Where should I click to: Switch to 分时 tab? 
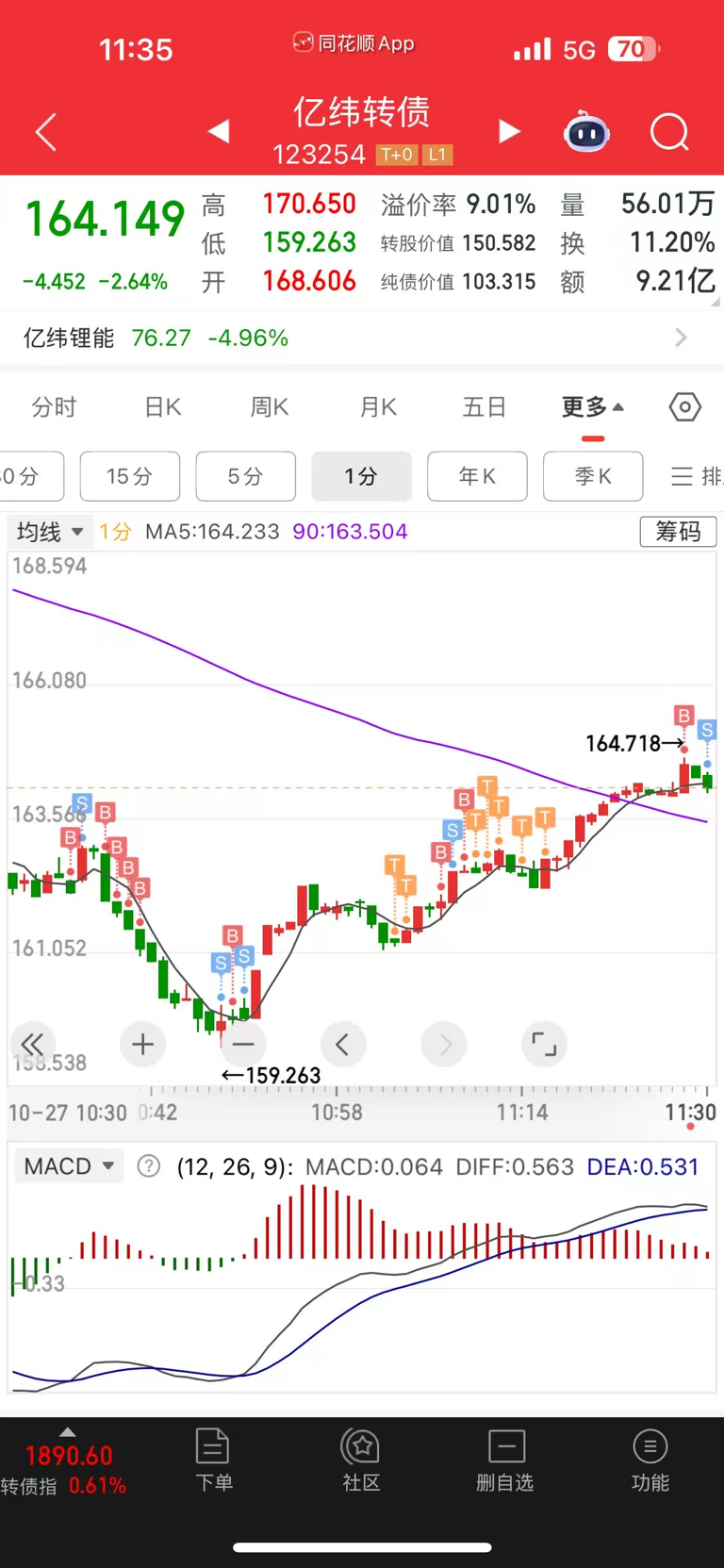[x=54, y=407]
